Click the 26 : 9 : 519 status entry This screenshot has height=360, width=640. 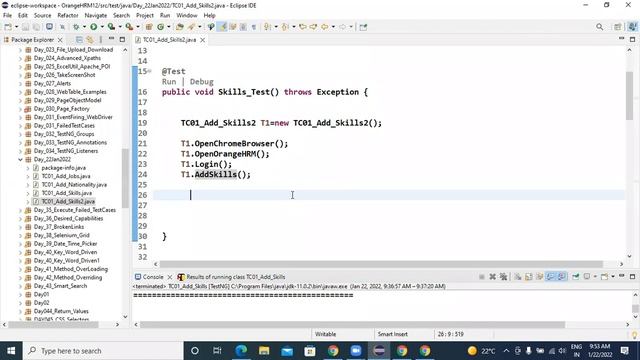tap(451, 334)
